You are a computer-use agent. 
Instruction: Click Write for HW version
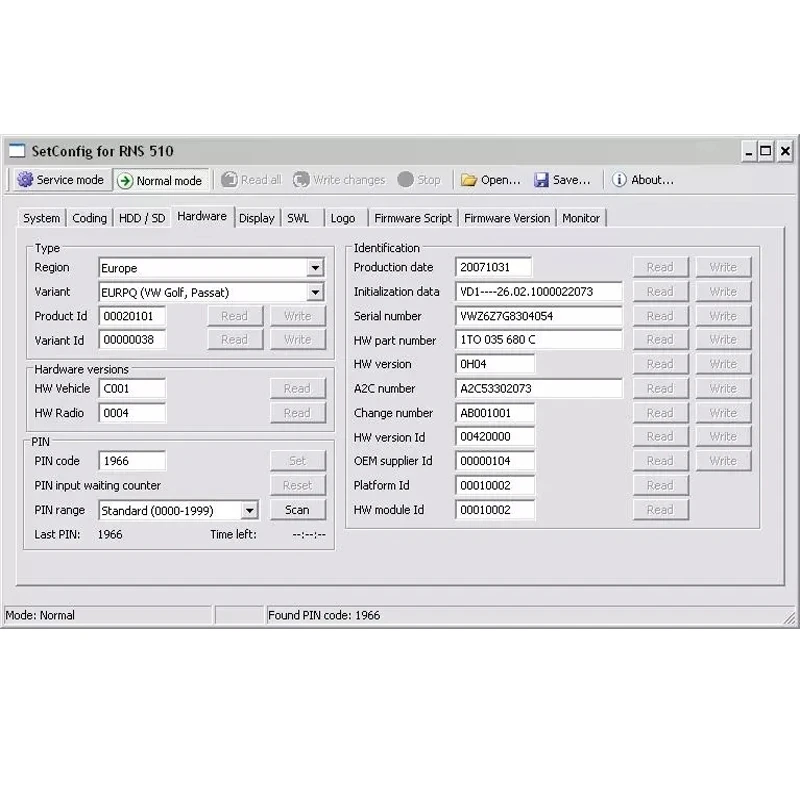point(723,364)
